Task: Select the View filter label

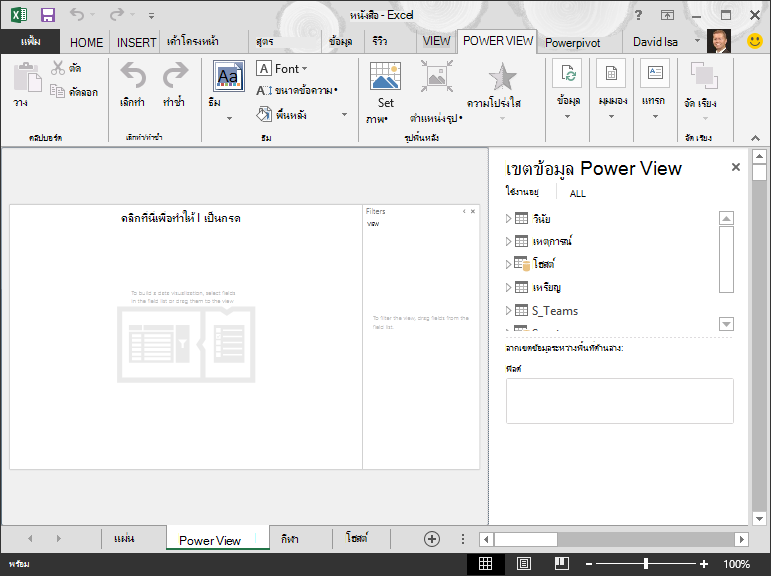Action: click(x=373, y=224)
